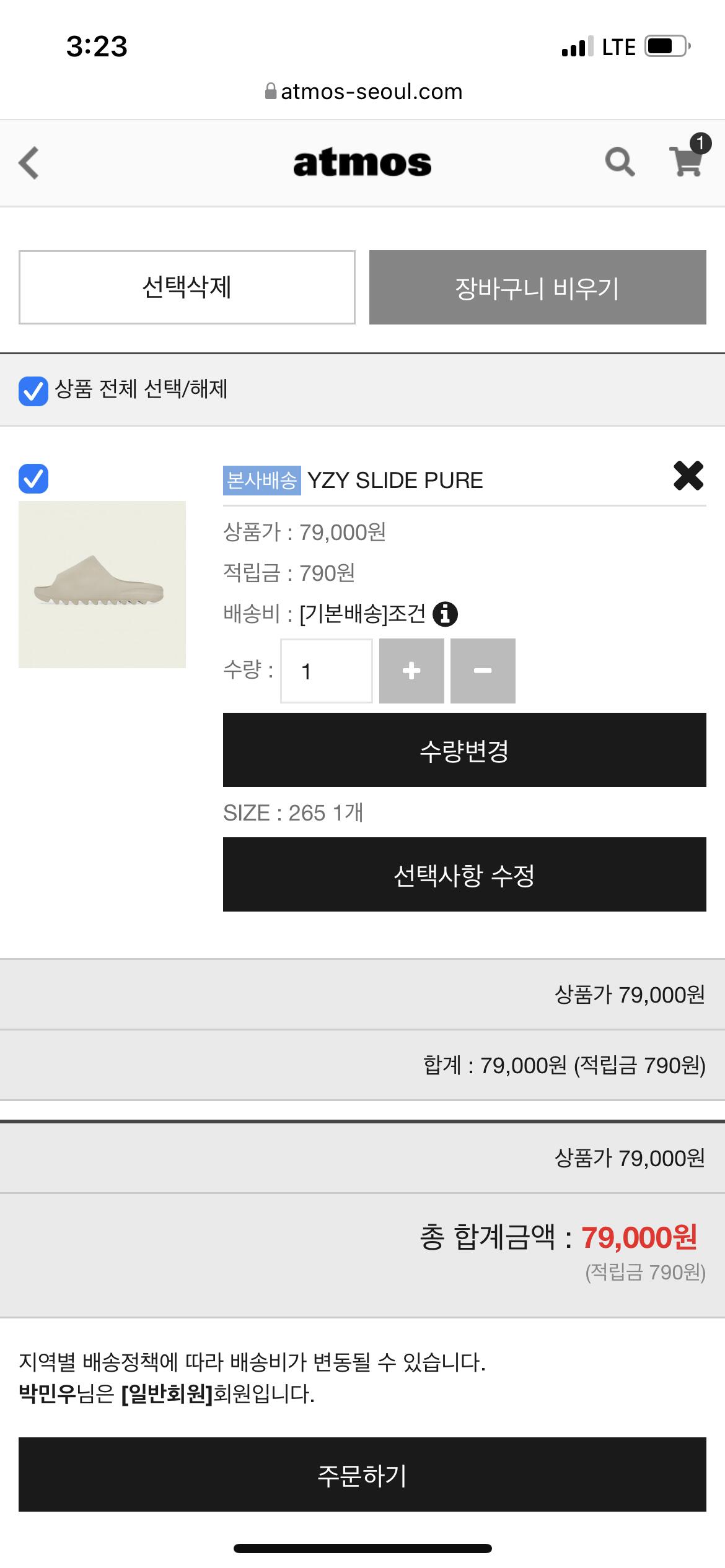The image size is (725, 1568).
Task: Tap the atmos-seoul.com address bar
Action: click(x=364, y=92)
